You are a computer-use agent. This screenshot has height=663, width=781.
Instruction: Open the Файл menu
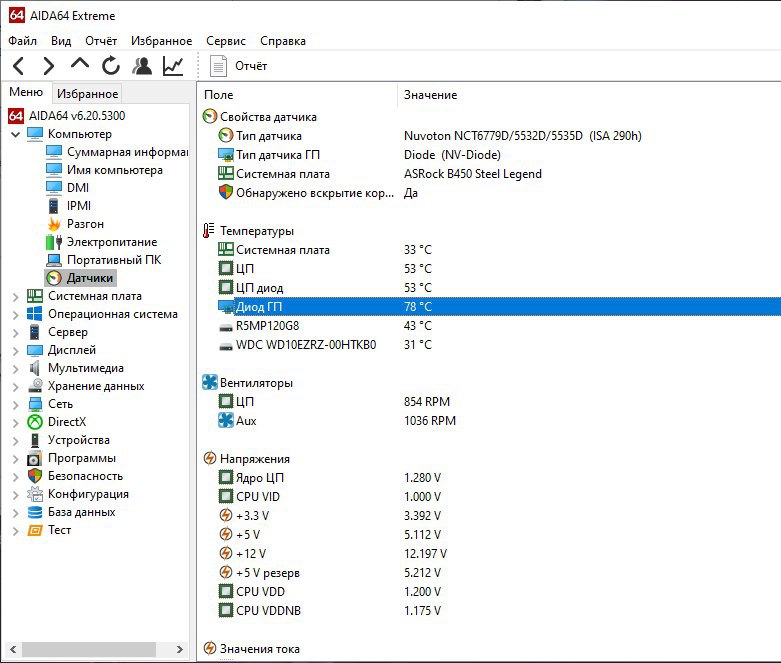coord(22,41)
